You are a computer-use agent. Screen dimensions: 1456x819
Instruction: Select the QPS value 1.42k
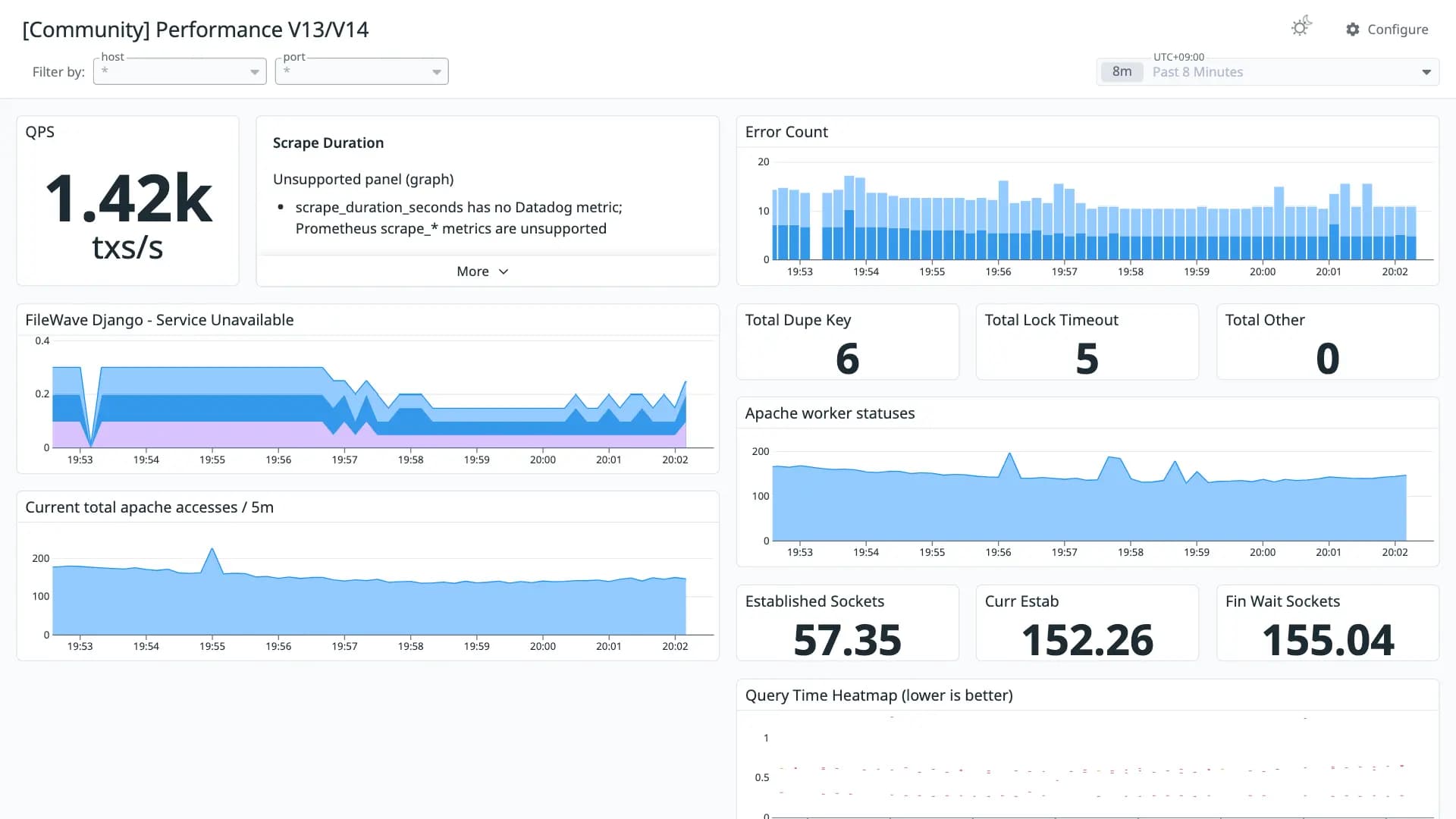128,198
